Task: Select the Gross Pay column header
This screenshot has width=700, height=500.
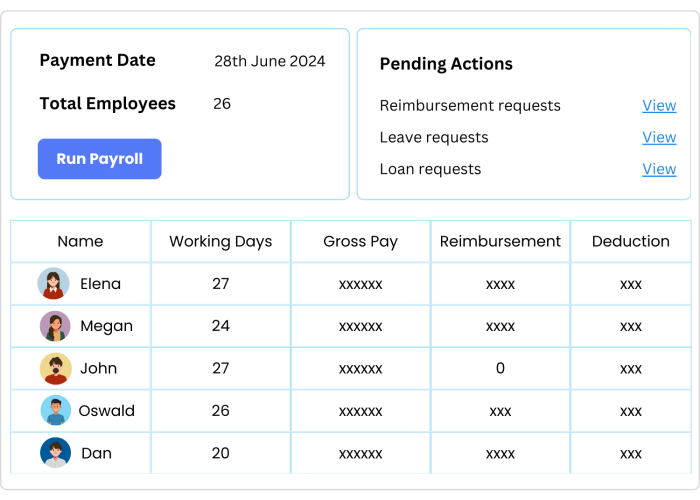Action: [x=360, y=242]
